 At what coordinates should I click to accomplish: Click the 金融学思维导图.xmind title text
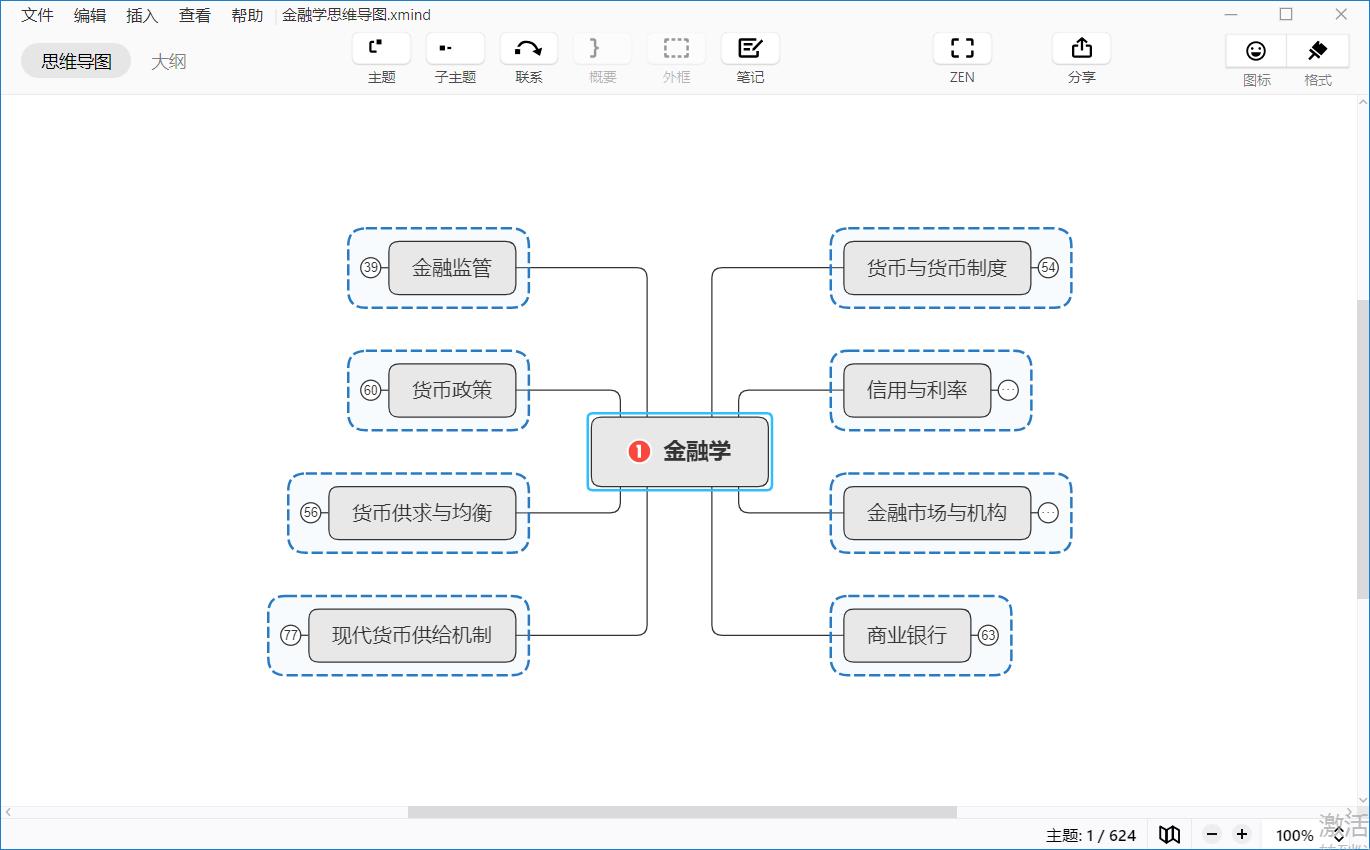[357, 15]
